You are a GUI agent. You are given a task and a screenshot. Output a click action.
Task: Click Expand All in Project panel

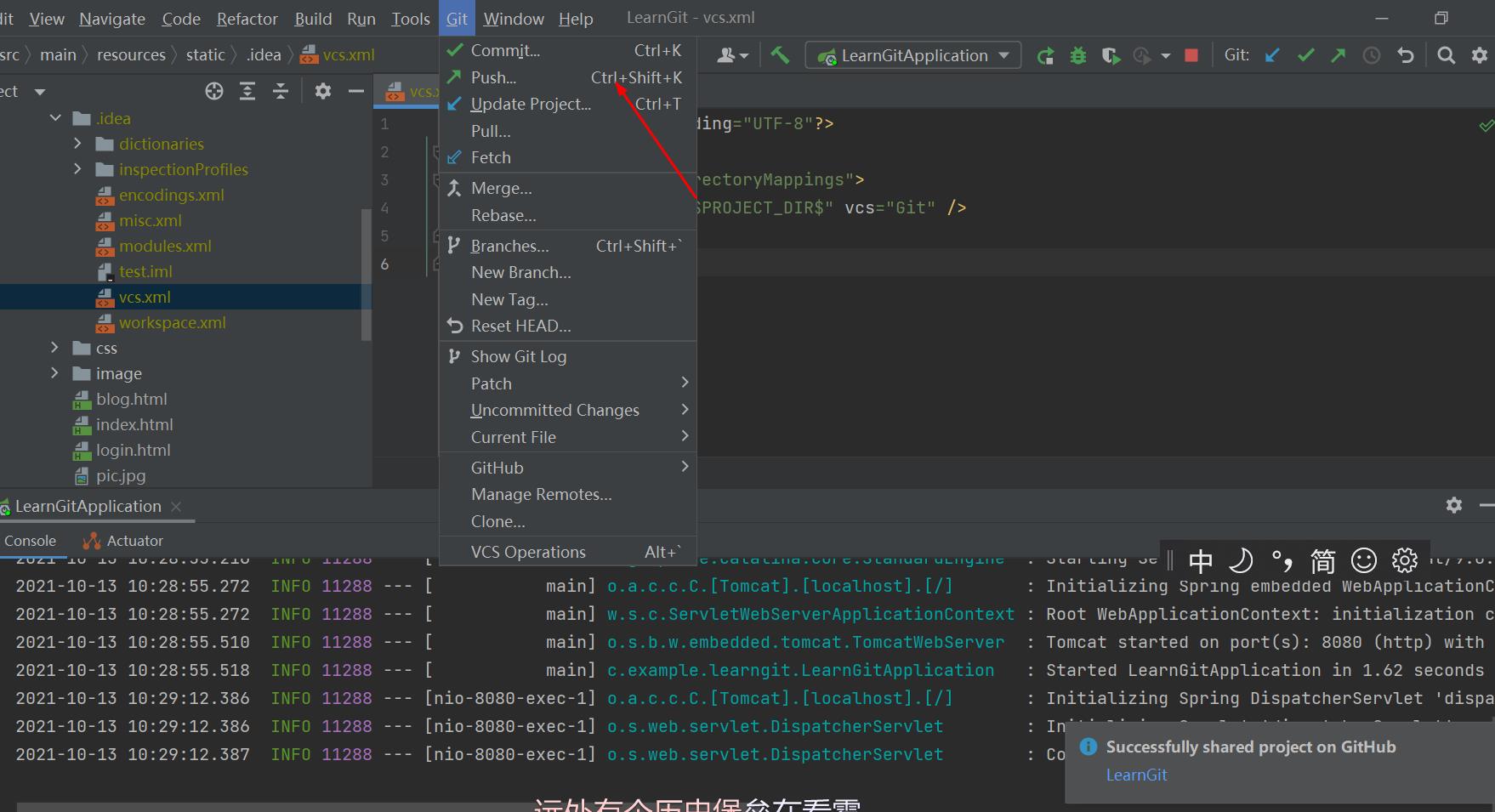[x=247, y=91]
